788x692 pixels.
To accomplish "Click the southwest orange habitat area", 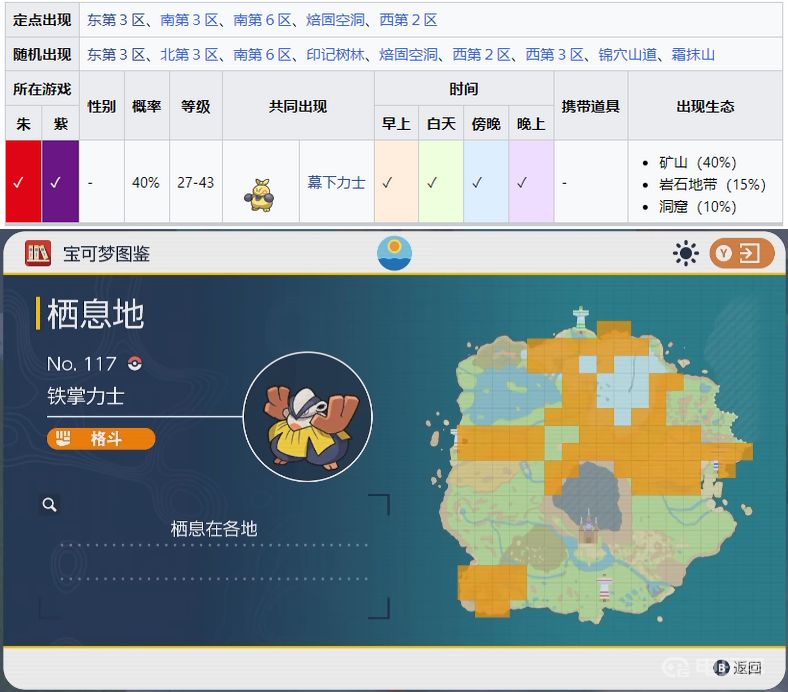I will pos(492,589).
